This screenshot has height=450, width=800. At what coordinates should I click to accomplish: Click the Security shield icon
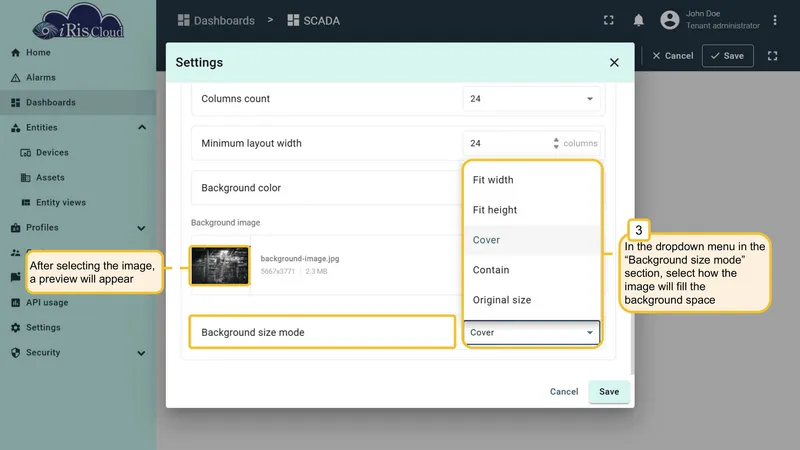coord(15,353)
